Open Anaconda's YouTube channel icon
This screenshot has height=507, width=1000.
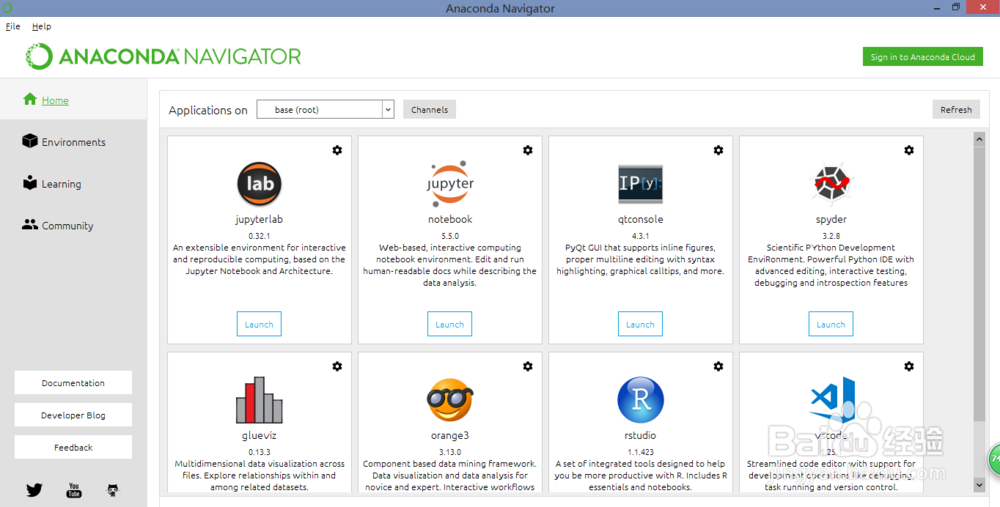[x=74, y=490]
